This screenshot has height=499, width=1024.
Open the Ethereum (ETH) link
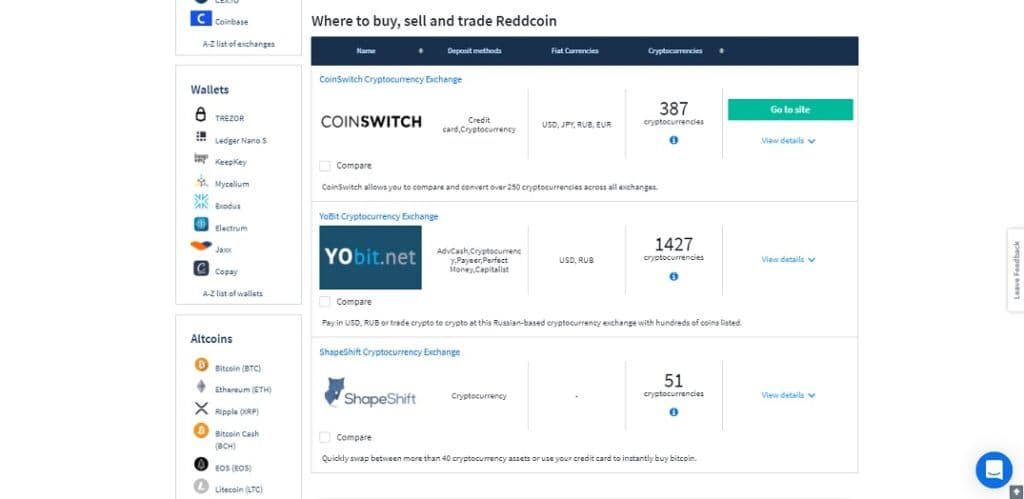pyautogui.click(x=243, y=390)
